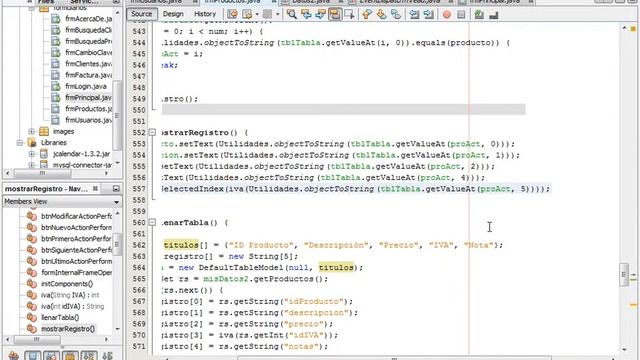Open the Forward history dropdown arrow

point(278,15)
